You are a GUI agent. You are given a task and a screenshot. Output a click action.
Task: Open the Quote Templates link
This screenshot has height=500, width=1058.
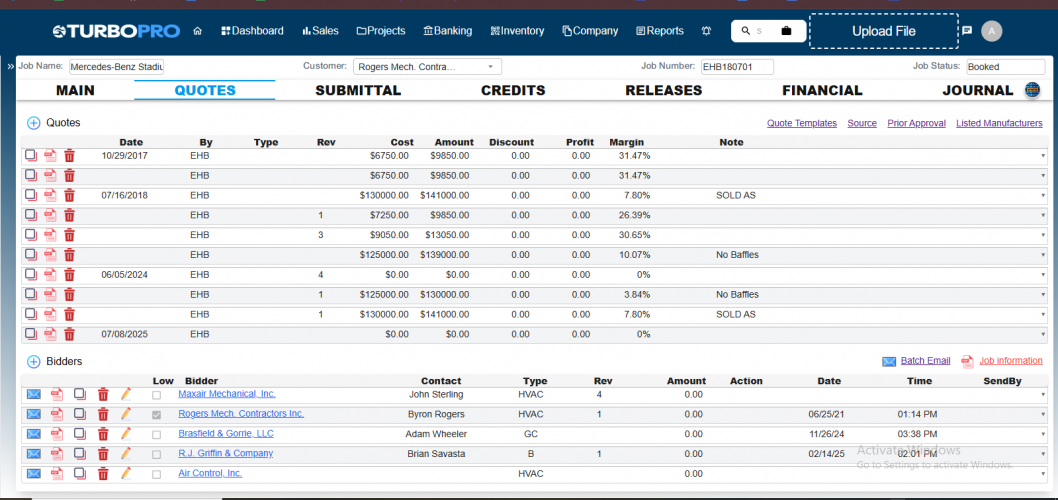pos(802,123)
